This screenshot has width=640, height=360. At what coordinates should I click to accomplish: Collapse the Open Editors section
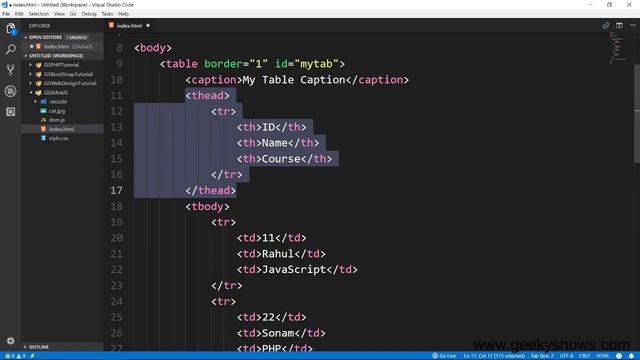[45, 37]
